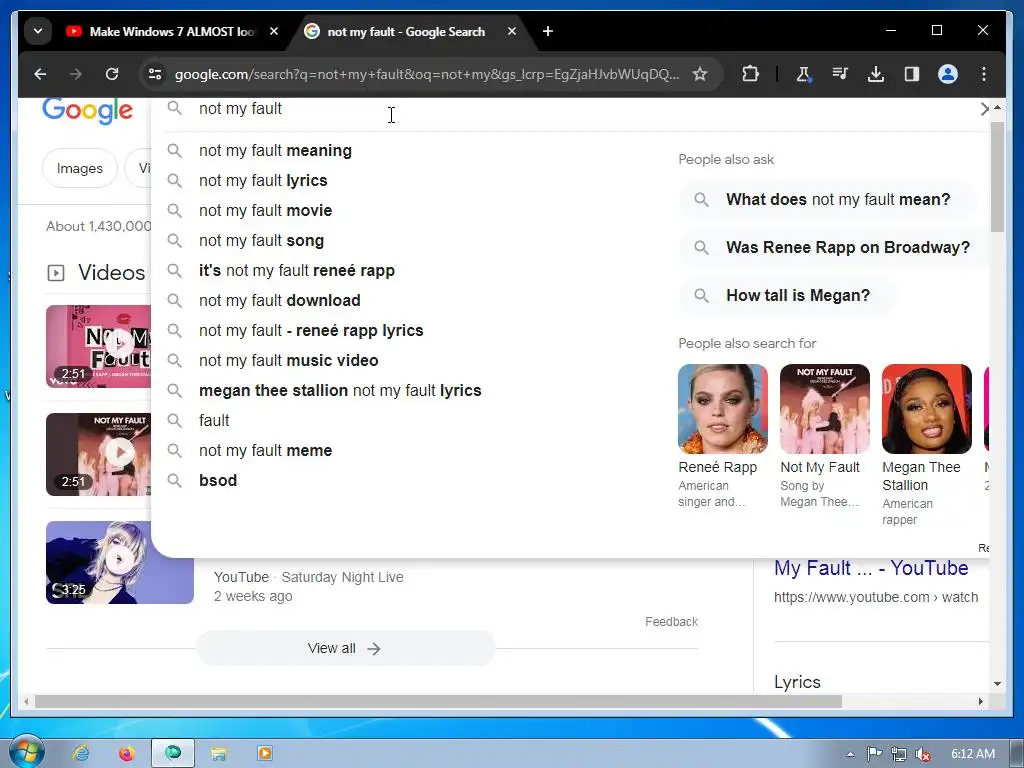
Task: Open Chrome three-dot menu
Action: coord(984,74)
